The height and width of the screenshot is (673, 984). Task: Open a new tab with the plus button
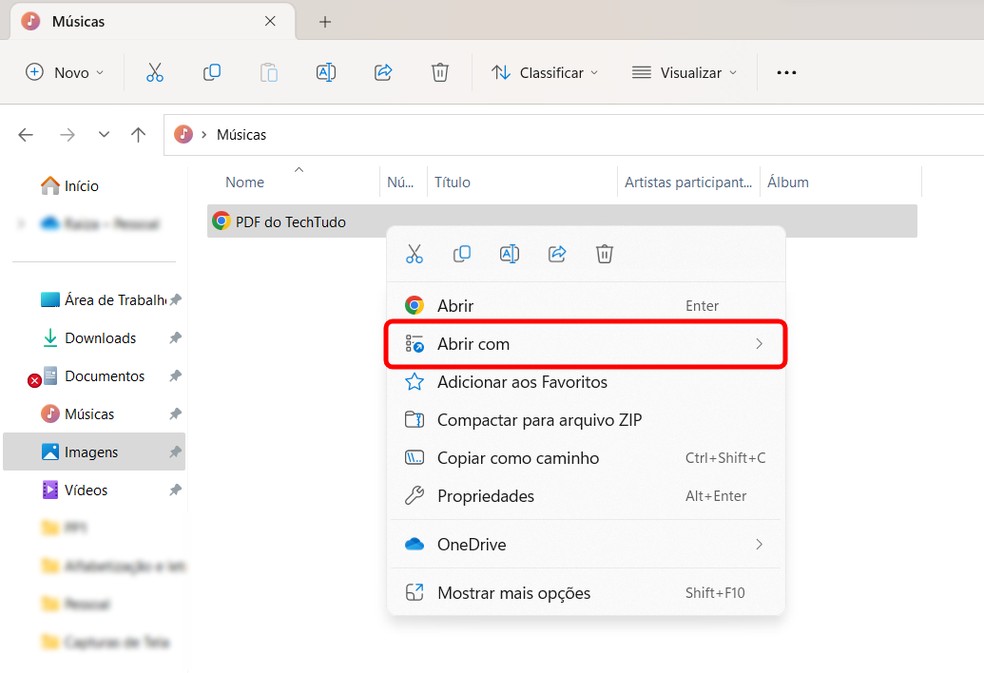324,20
